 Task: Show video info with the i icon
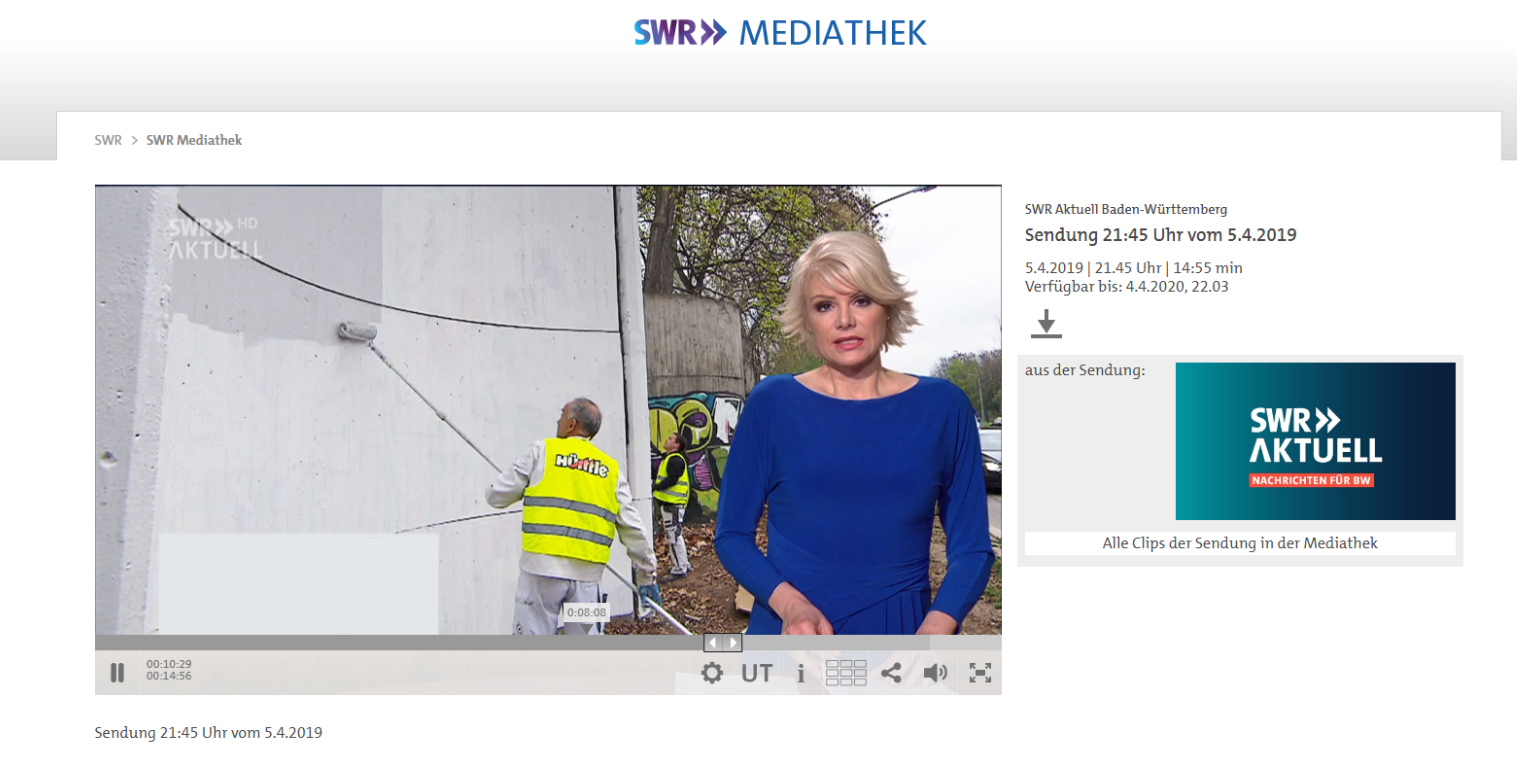coord(800,673)
